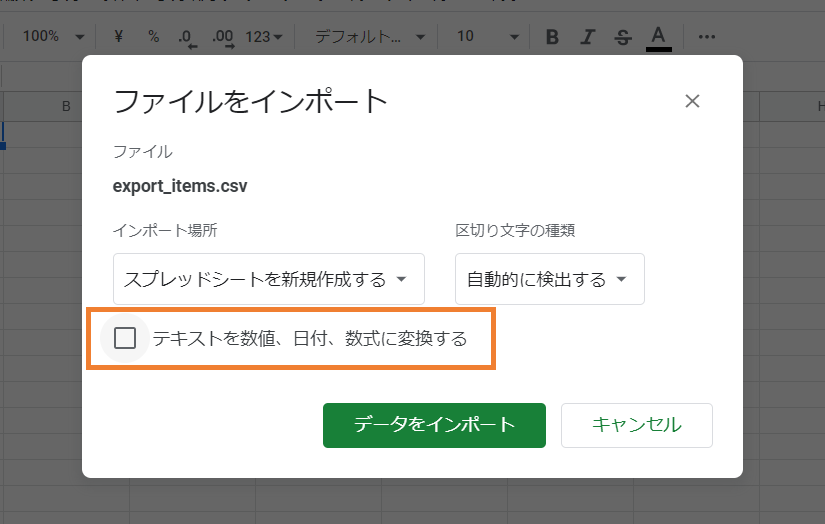Viewport: 825px width, 524px height.
Task: Select column B header
Action: [x=66, y=106]
